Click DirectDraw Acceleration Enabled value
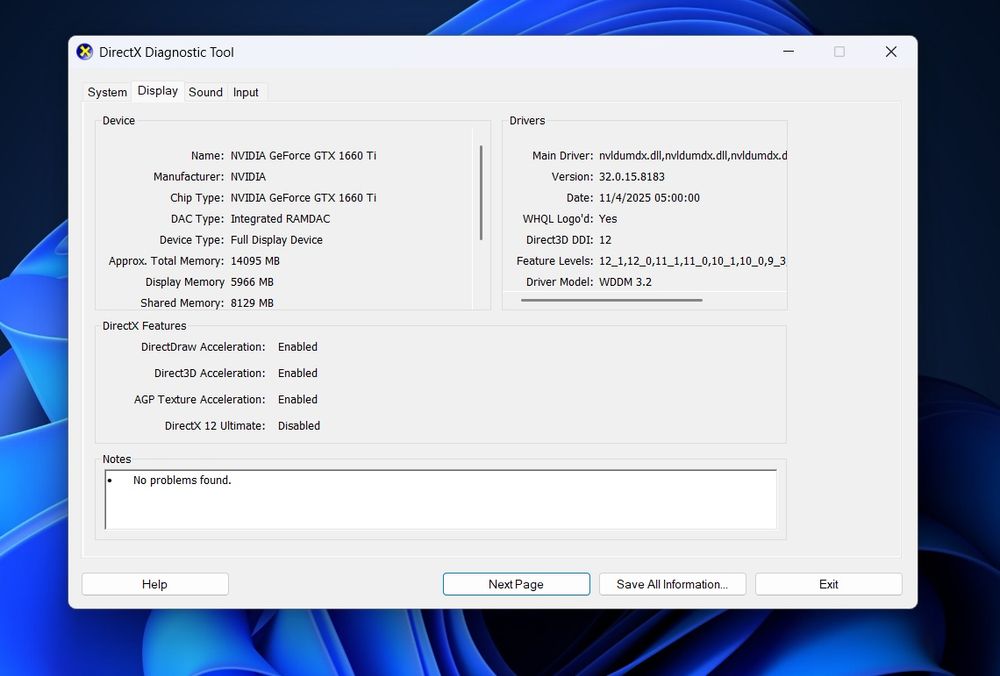 coord(297,347)
